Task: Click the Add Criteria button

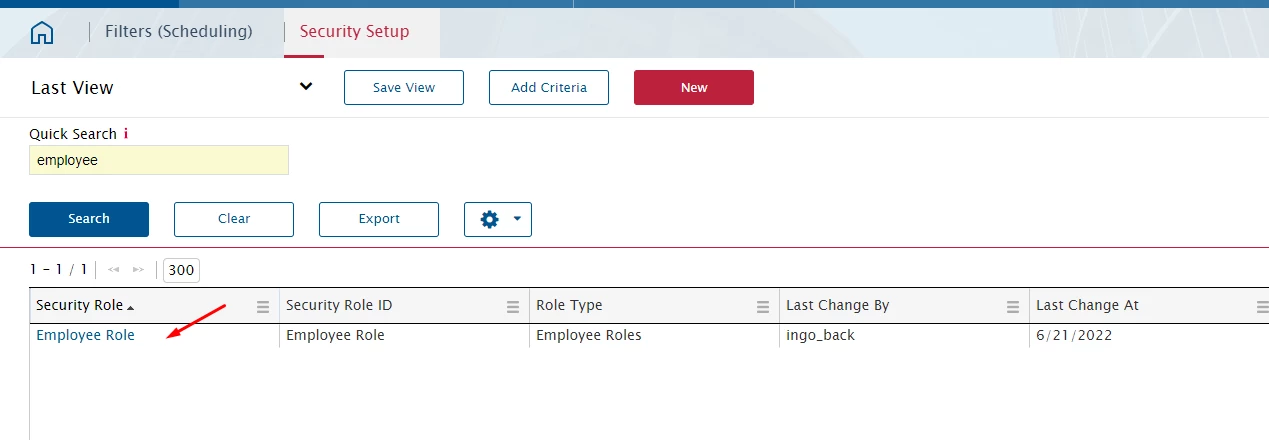Action: click(x=548, y=87)
